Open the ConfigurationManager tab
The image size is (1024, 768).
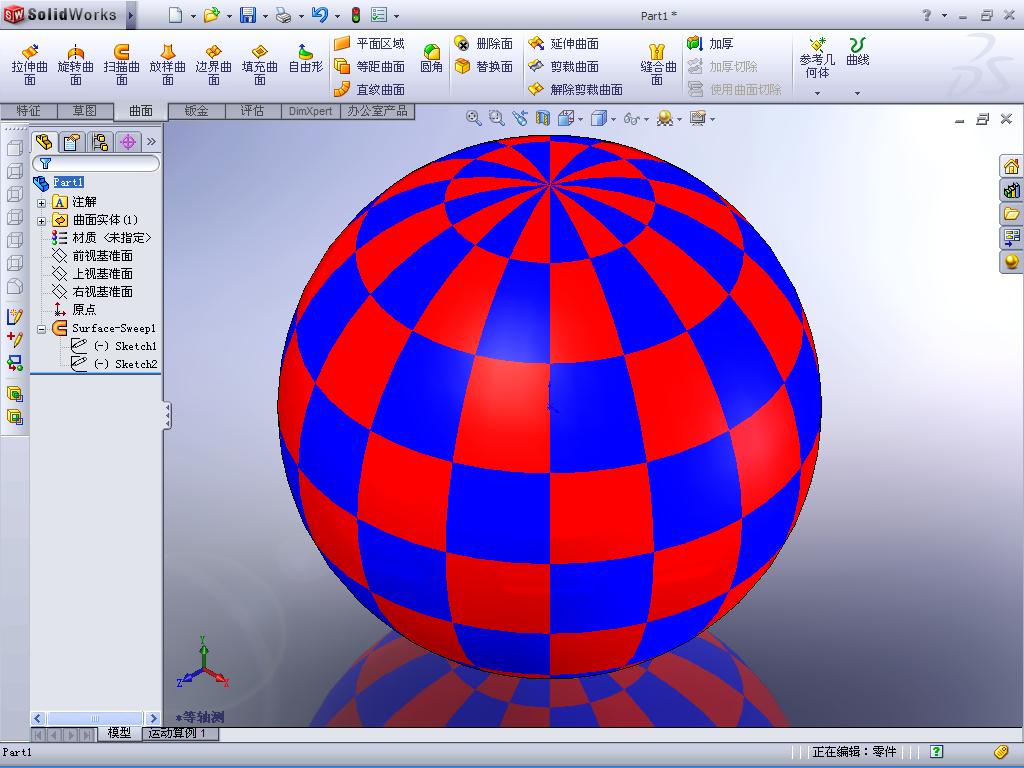pyautogui.click(x=99, y=142)
